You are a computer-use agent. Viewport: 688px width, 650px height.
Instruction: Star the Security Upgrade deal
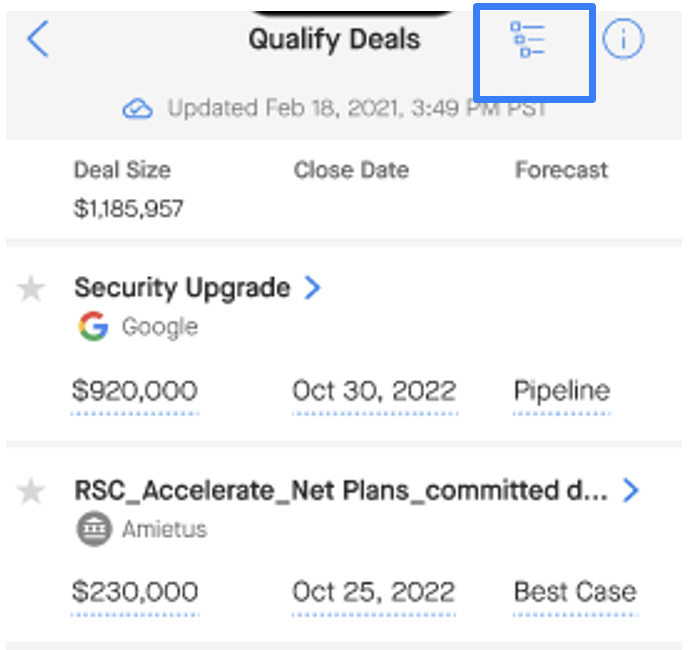[31, 288]
